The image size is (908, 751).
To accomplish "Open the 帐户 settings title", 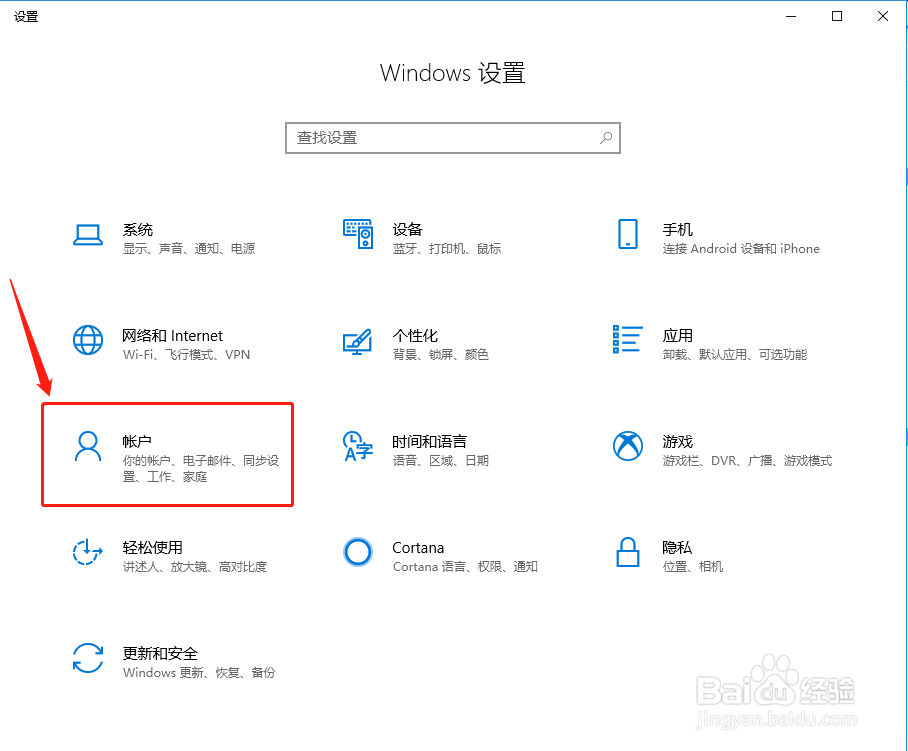I will point(137,442).
